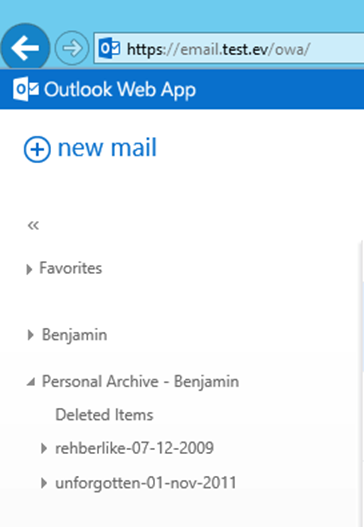The height and width of the screenshot is (527, 364).
Task: Click the Outlook Web App title text
Action: coord(120,89)
